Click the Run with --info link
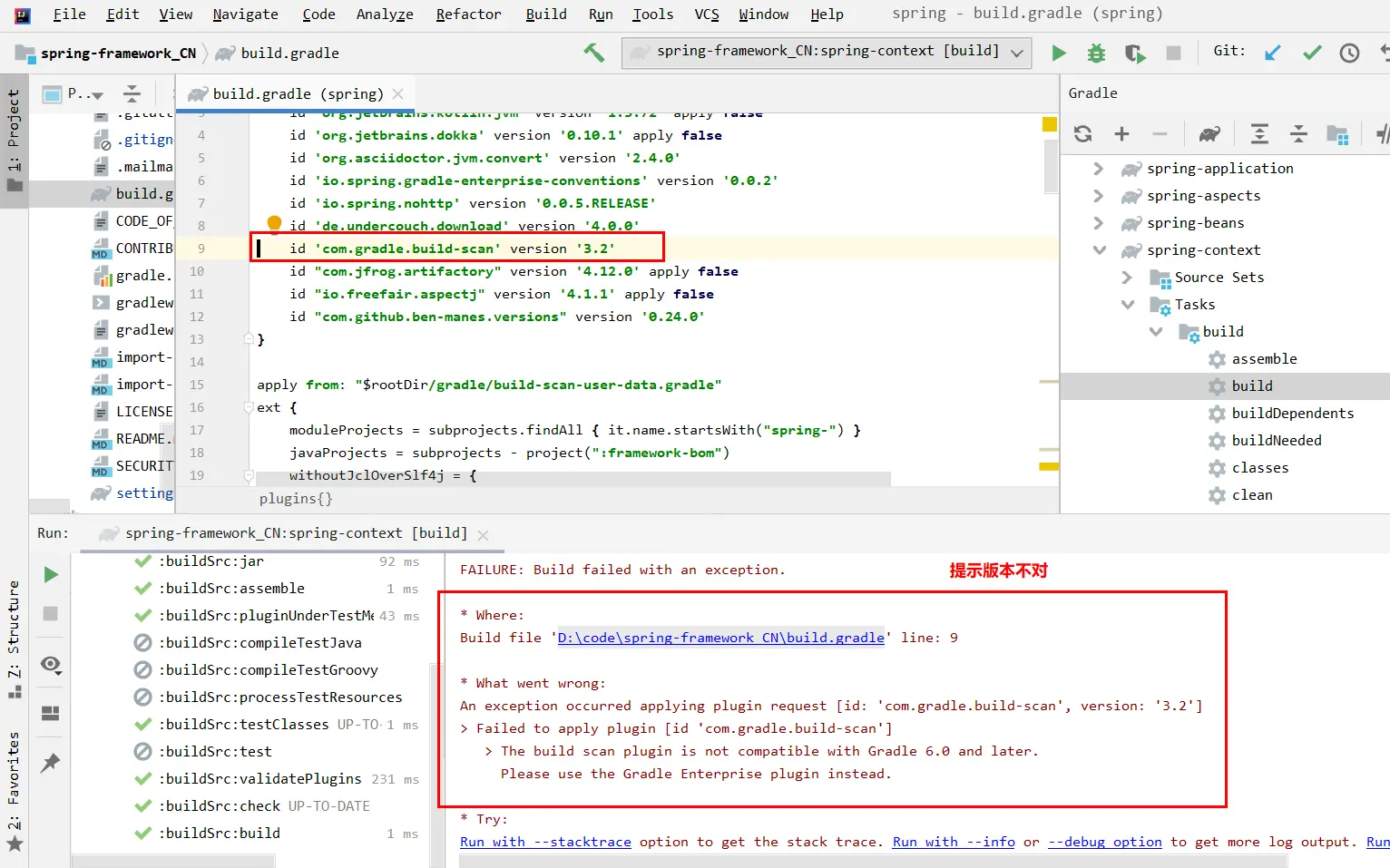1390x868 pixels. click(954, 842)
